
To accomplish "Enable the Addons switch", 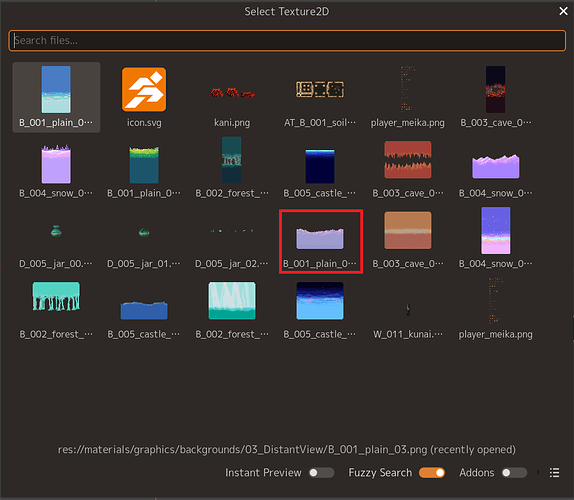I will [x=514, y=473].
